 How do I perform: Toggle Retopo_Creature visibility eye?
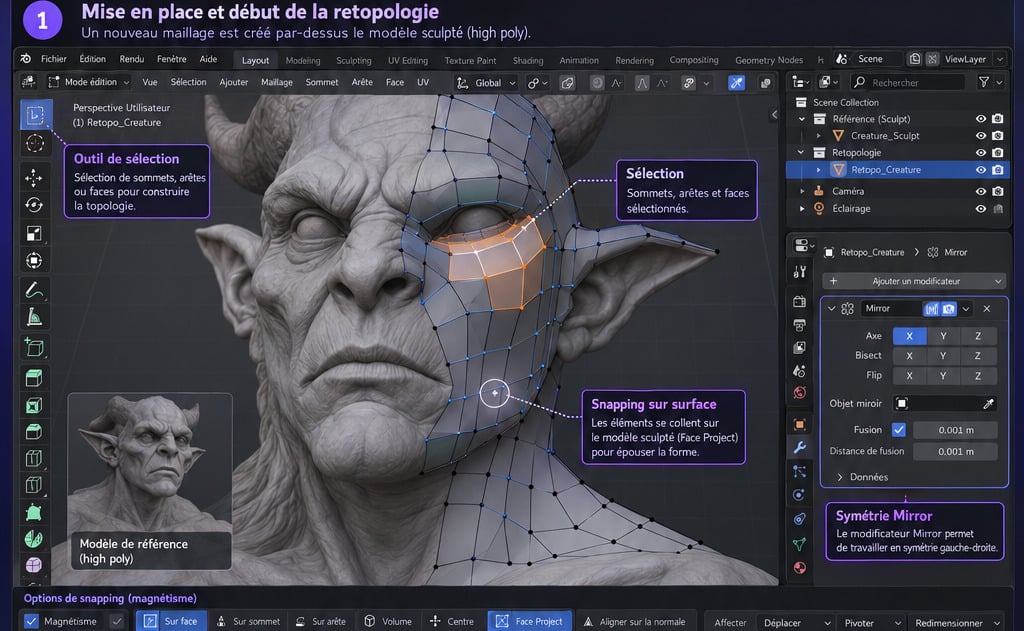tap(980, 170)
